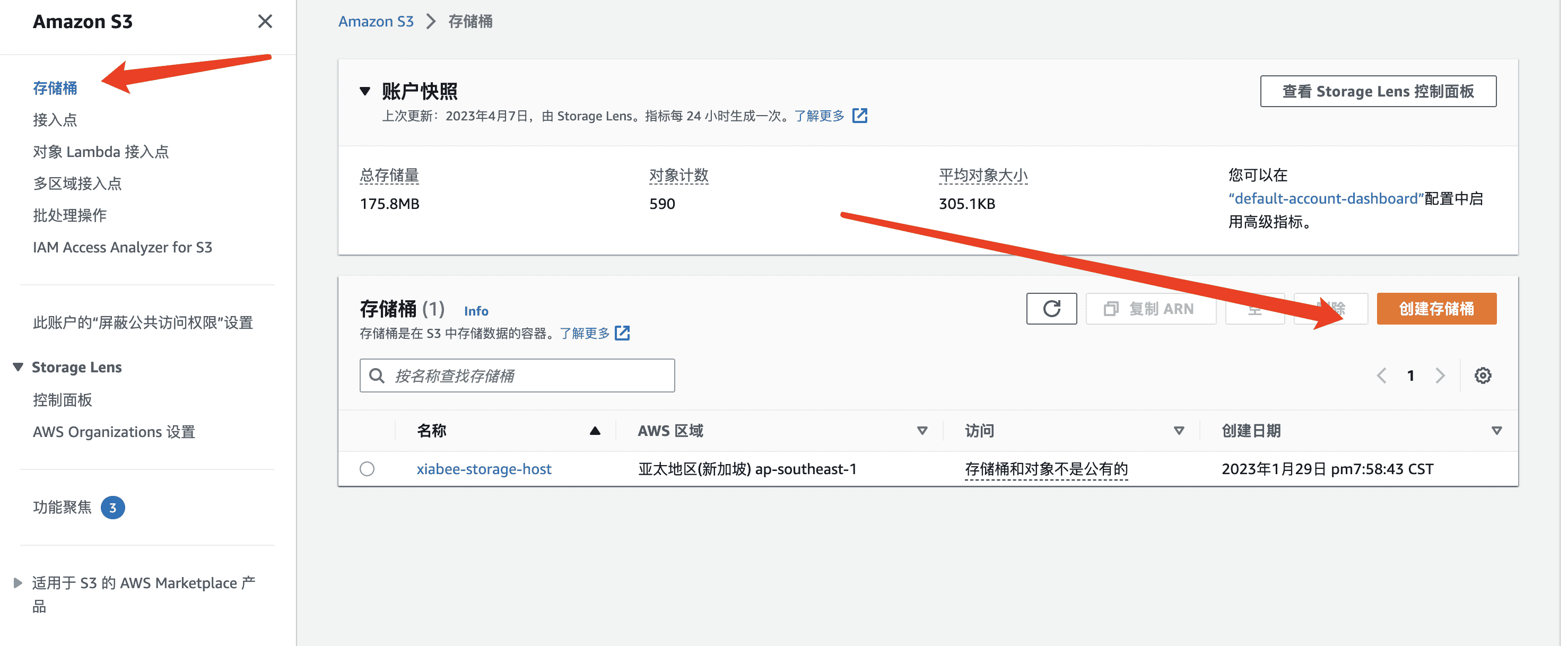Open 屏蔽公共访问权限 account settings
The width and height of the screenshot is (1568, 646).
(x=143, y=322)
